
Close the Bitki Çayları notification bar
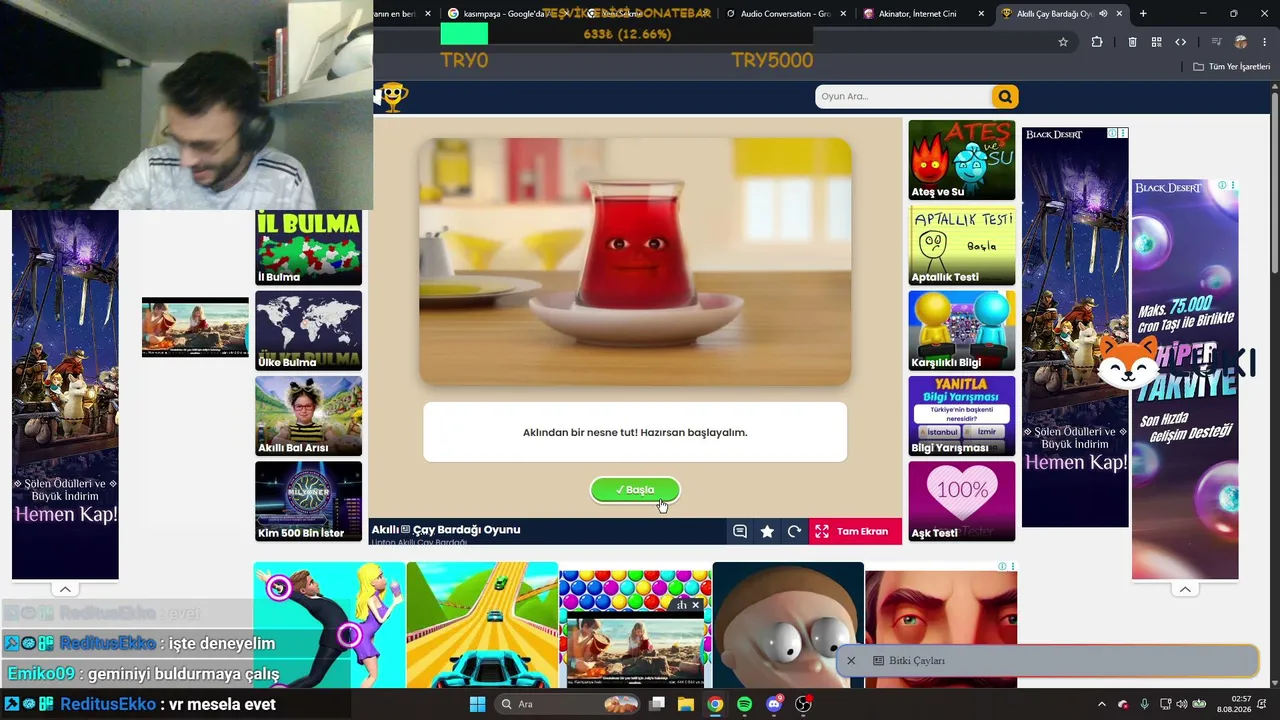[x=851, y=661]
